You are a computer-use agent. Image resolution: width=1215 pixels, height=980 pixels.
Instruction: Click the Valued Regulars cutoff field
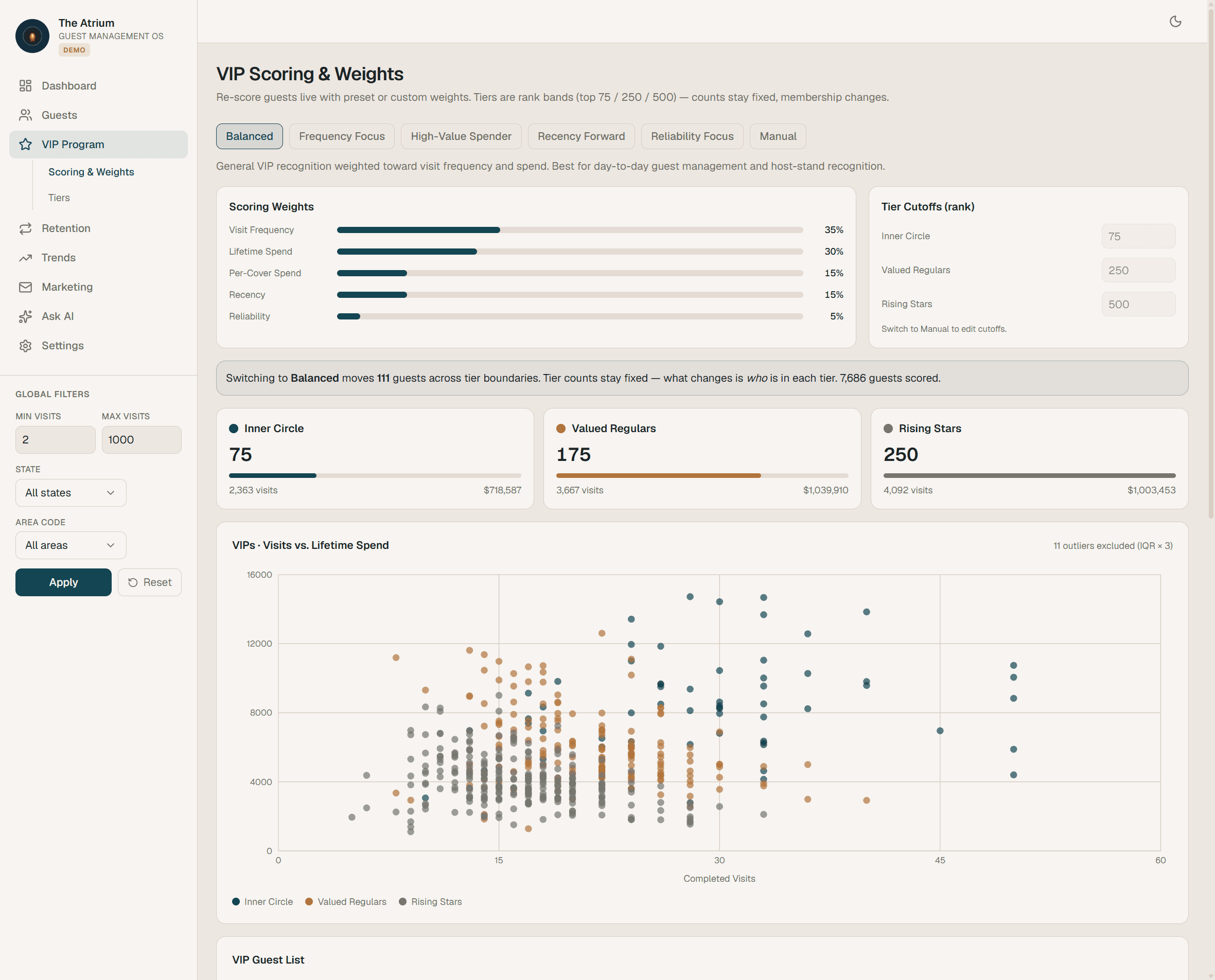point(1139,271)
